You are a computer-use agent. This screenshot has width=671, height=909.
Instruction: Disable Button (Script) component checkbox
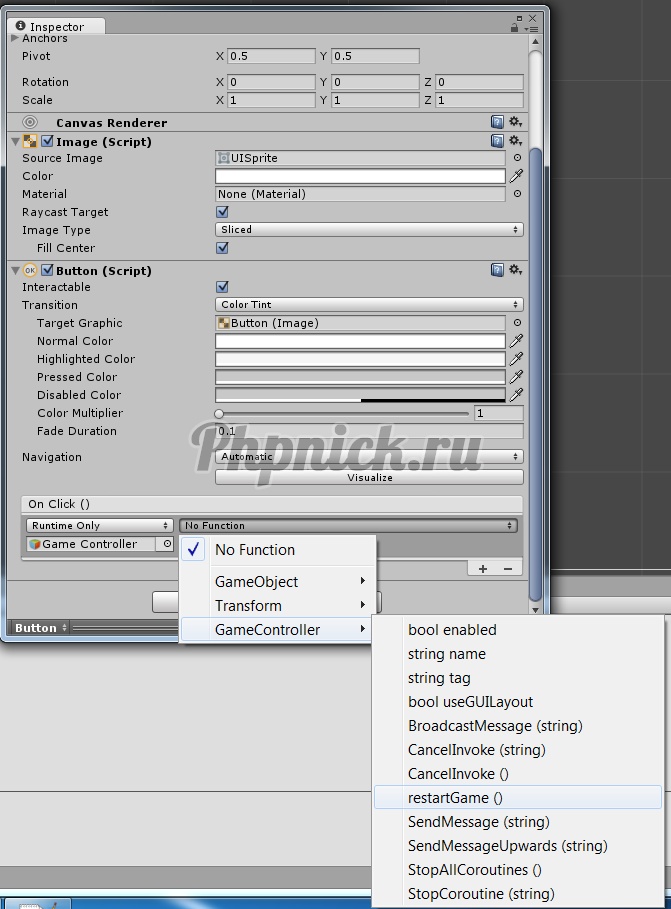[x=48, y=271]
